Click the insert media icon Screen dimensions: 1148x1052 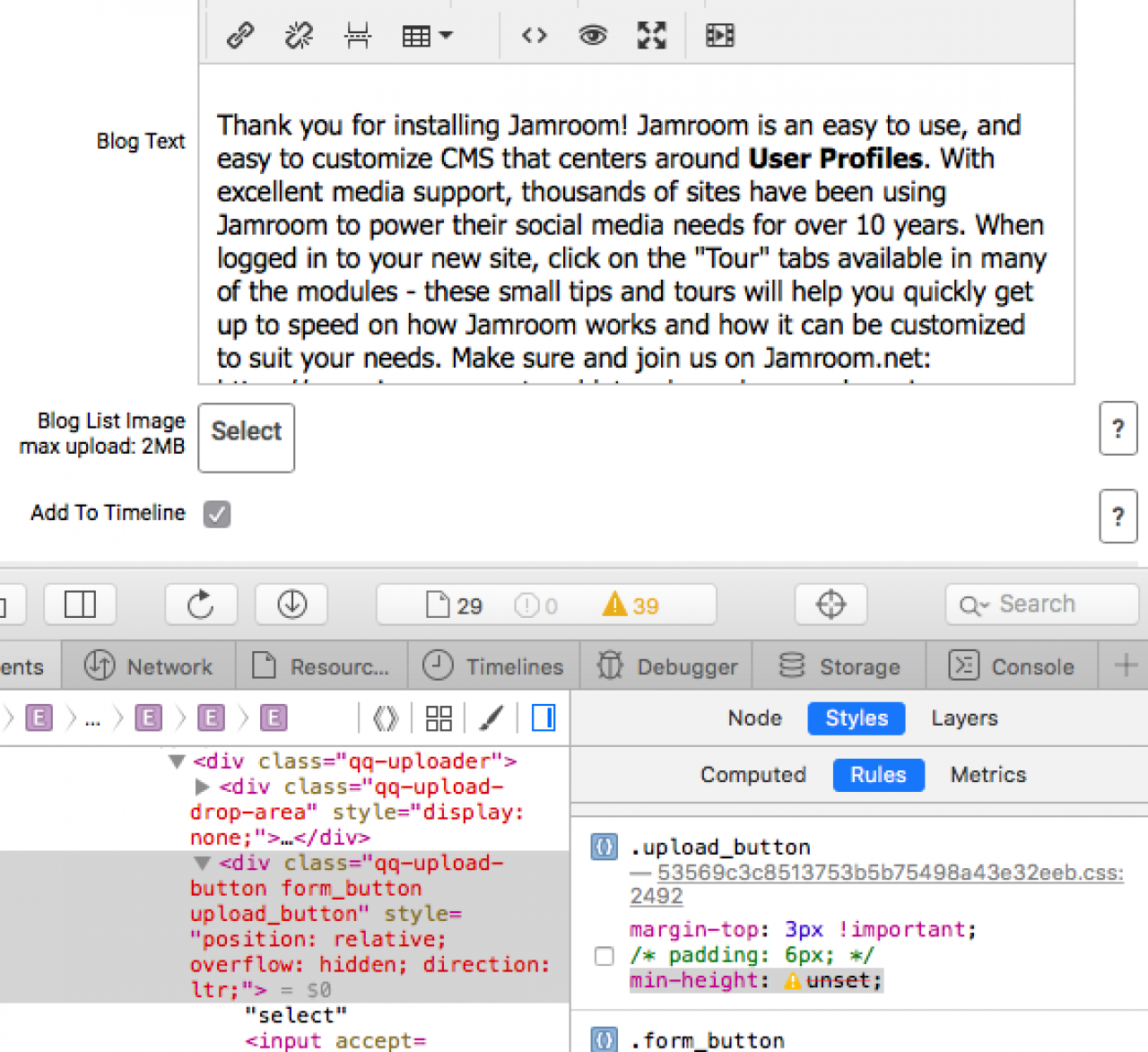pyautogui.click(x=719, y=36)
